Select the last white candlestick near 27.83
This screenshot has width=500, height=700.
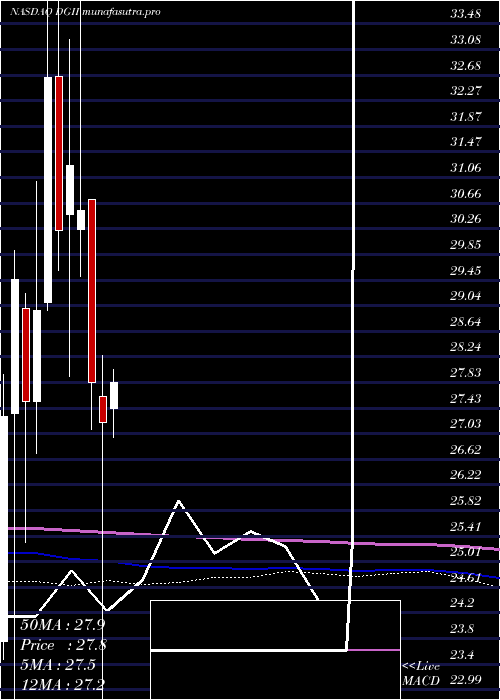pyautogui.click(x=114, y=395)
